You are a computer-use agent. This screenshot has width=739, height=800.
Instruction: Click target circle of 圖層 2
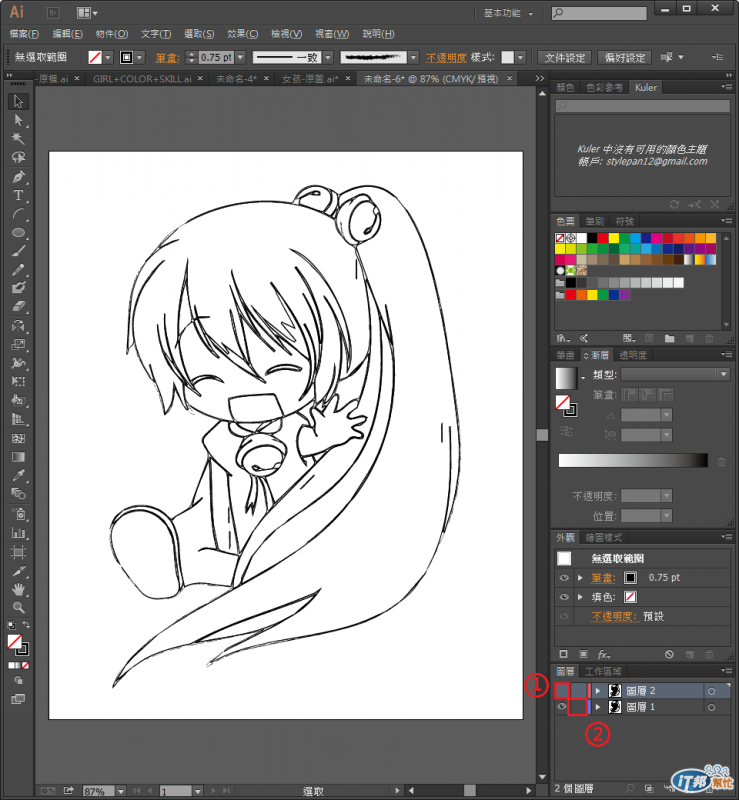(711, 691)
